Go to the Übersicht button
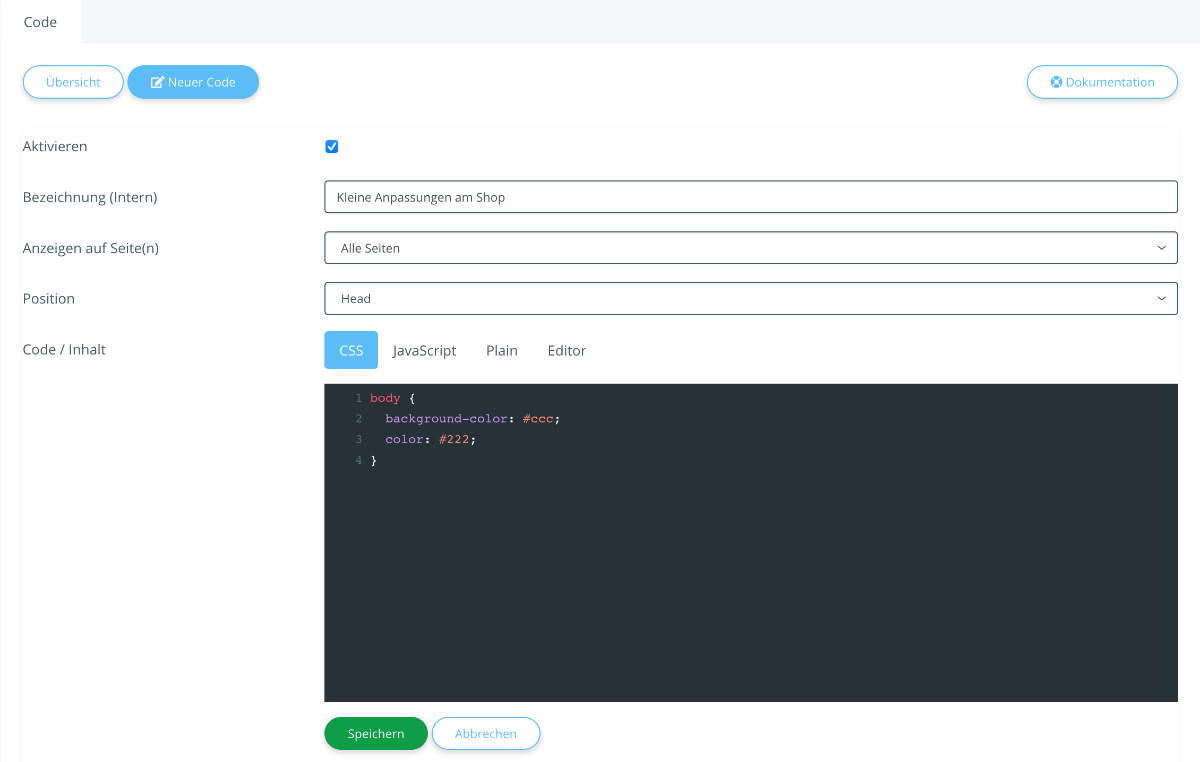 73,82
